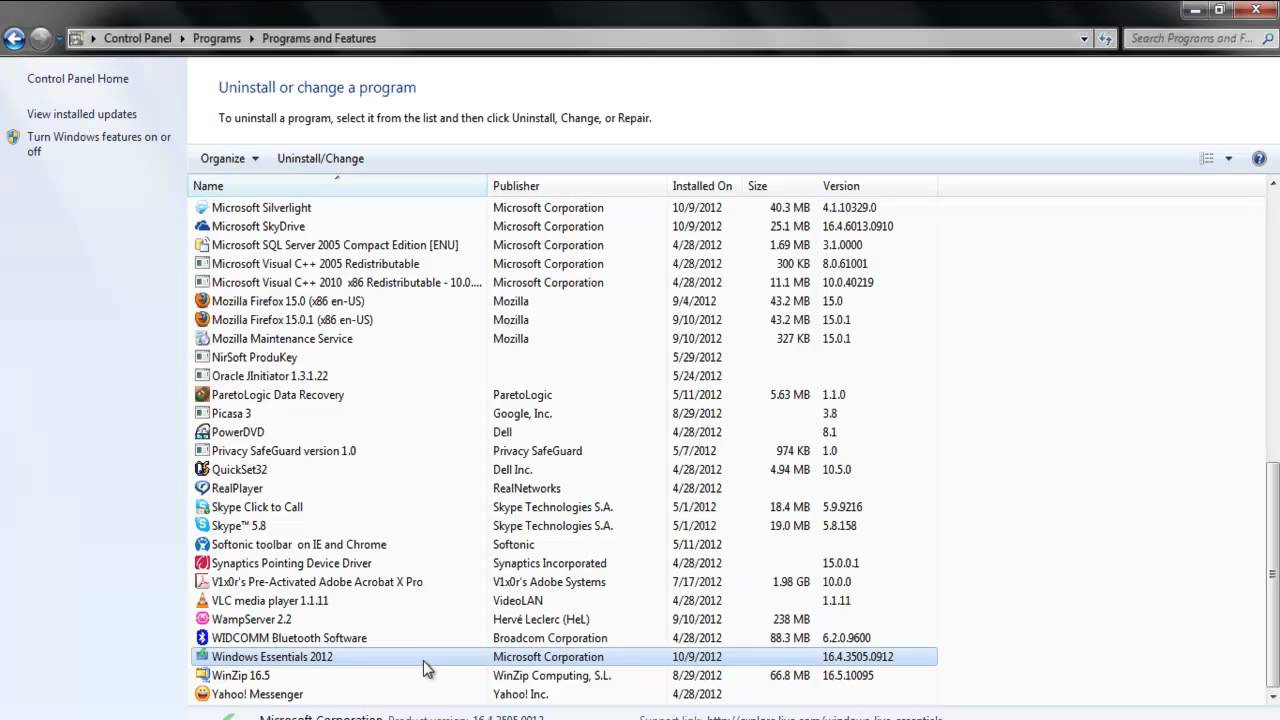Open help with the question mark icon

pos(1259,158)
